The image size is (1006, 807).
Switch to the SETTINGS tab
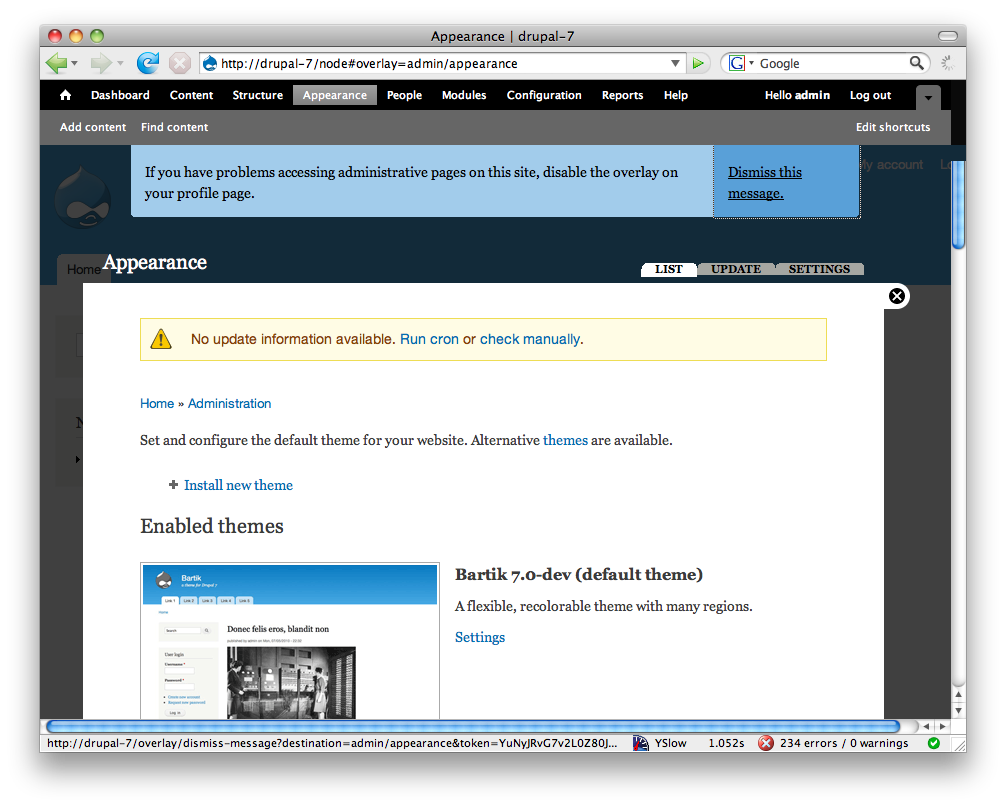[820, 268]
